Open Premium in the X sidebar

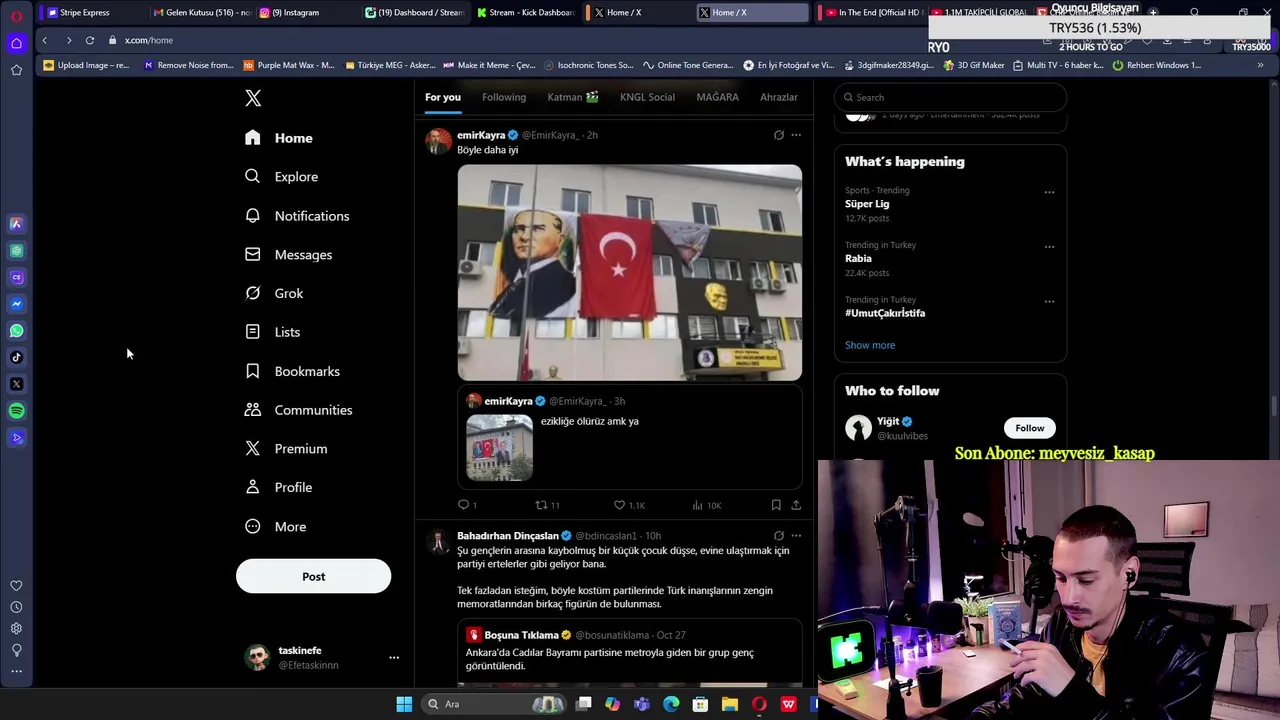click(x=285, y=449)
